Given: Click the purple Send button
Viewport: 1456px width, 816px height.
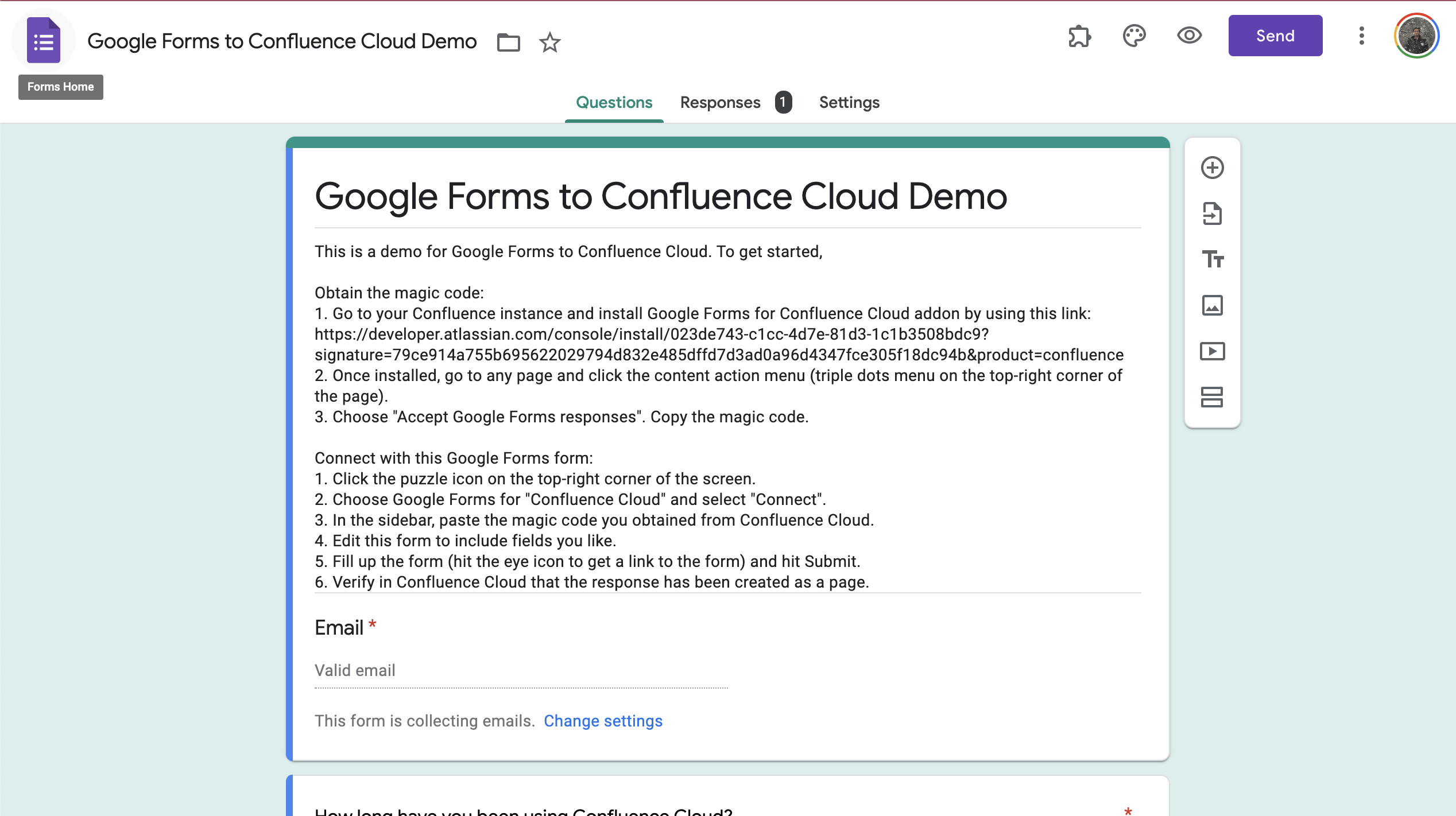Looking at the screenshot, I should tap(1275, 36).
